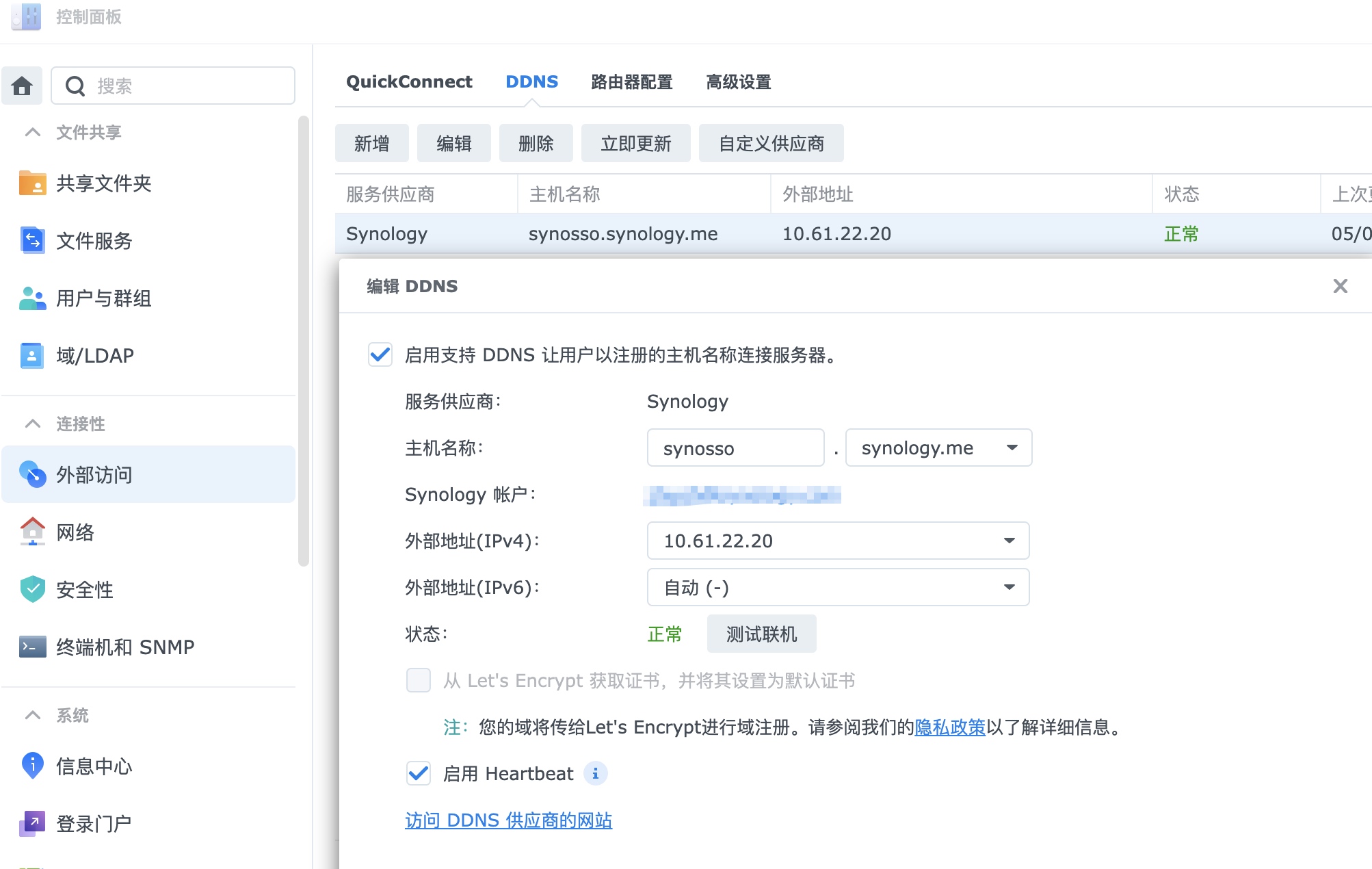This screenshot has height=869, width=1372.
Task: Open the Domain/LDAP icon
Action: 32,356
